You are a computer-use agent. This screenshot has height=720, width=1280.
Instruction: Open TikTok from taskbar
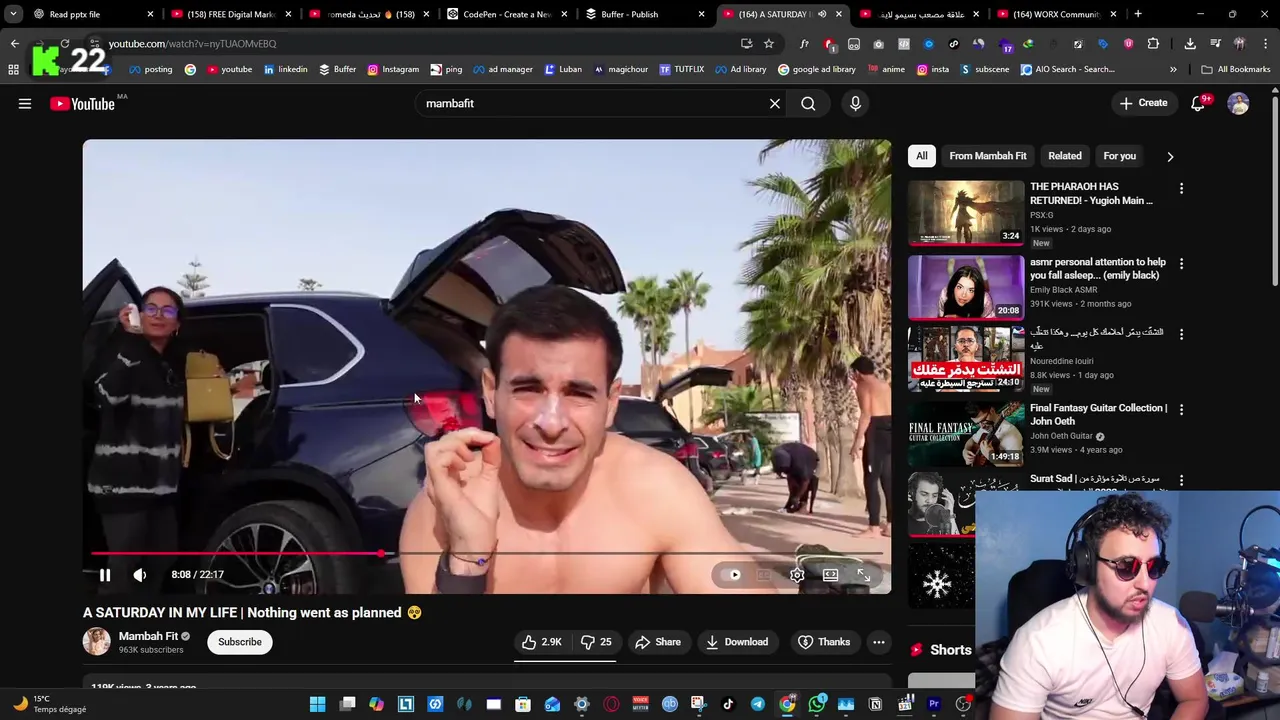[x=728, y=704]
